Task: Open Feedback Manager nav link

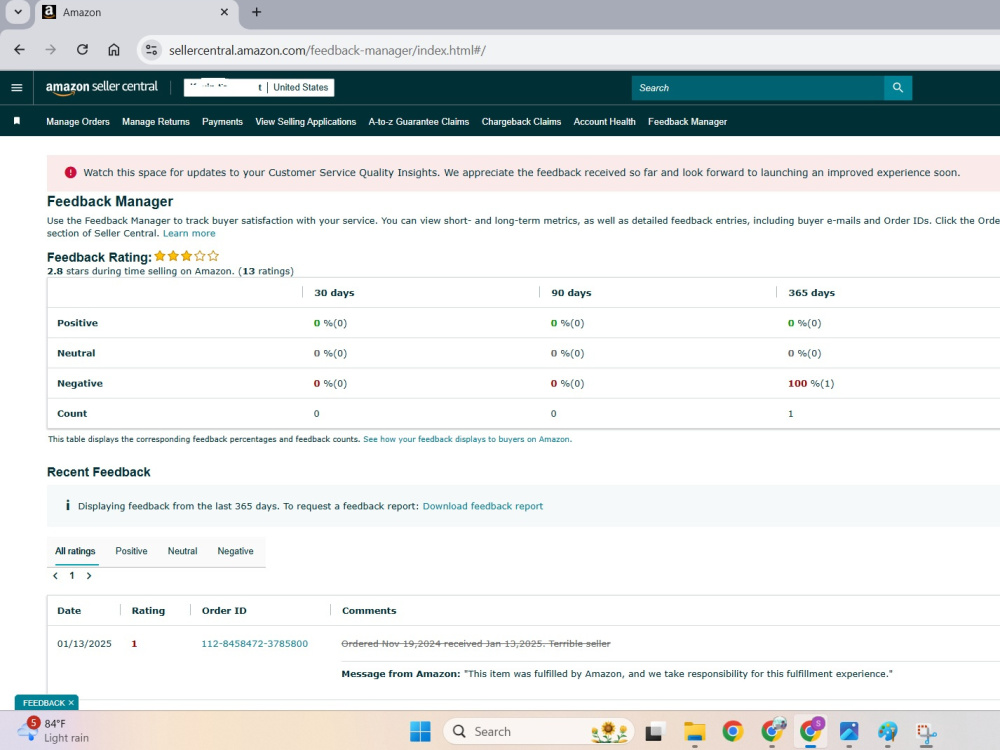Action: point(688,122)
